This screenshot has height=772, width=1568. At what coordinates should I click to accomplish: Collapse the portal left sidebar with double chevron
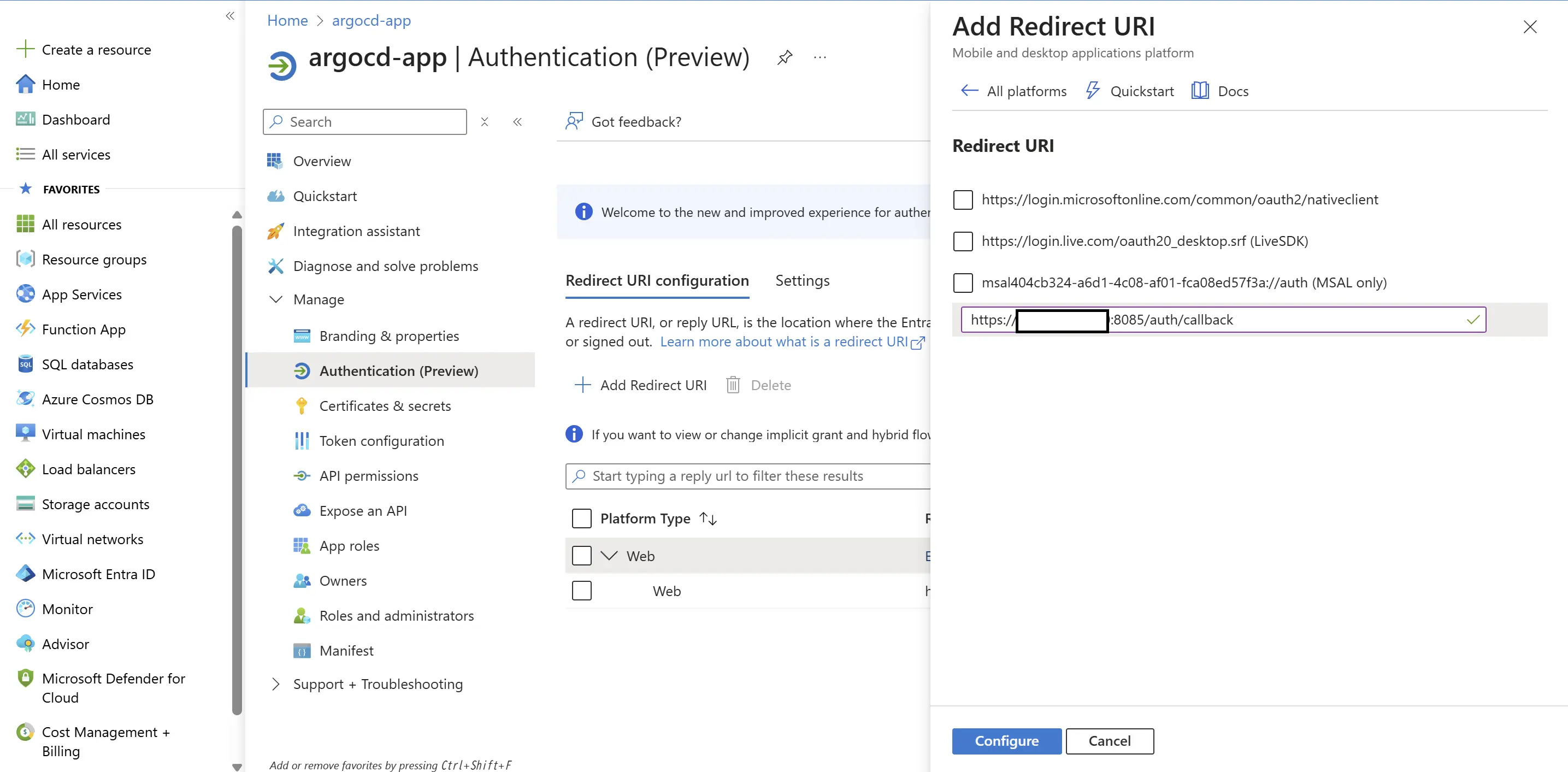pos(229,16)
